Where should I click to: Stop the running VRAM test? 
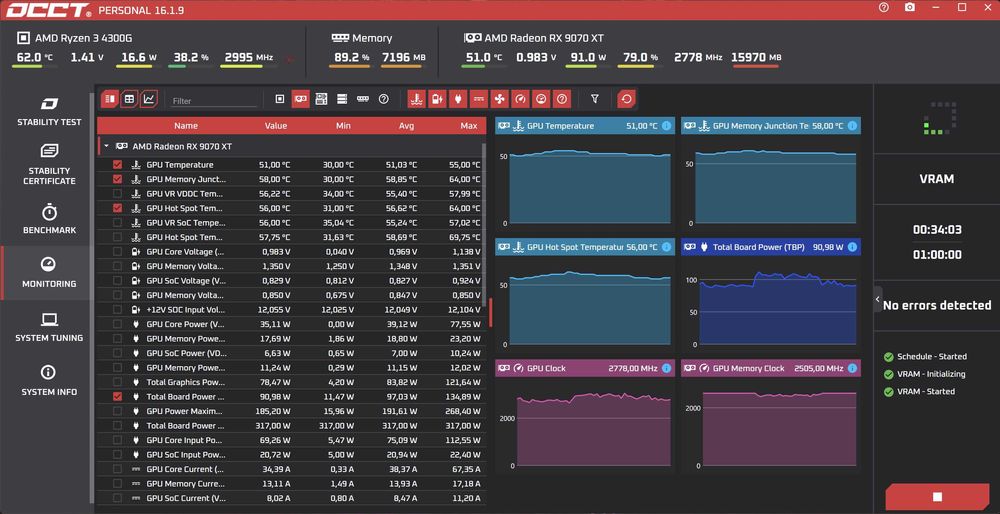coord(938,497)
